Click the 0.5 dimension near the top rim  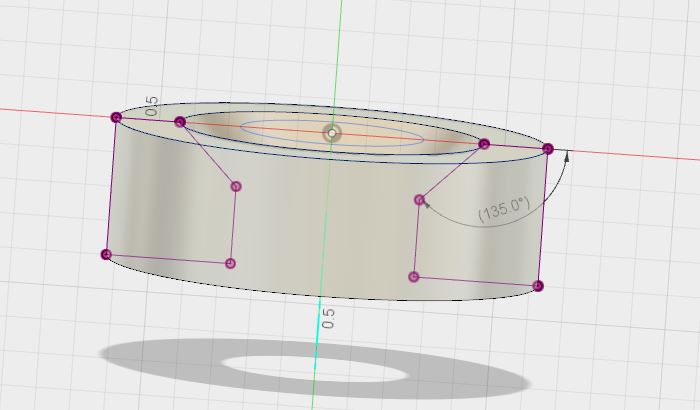coord(152,106)
